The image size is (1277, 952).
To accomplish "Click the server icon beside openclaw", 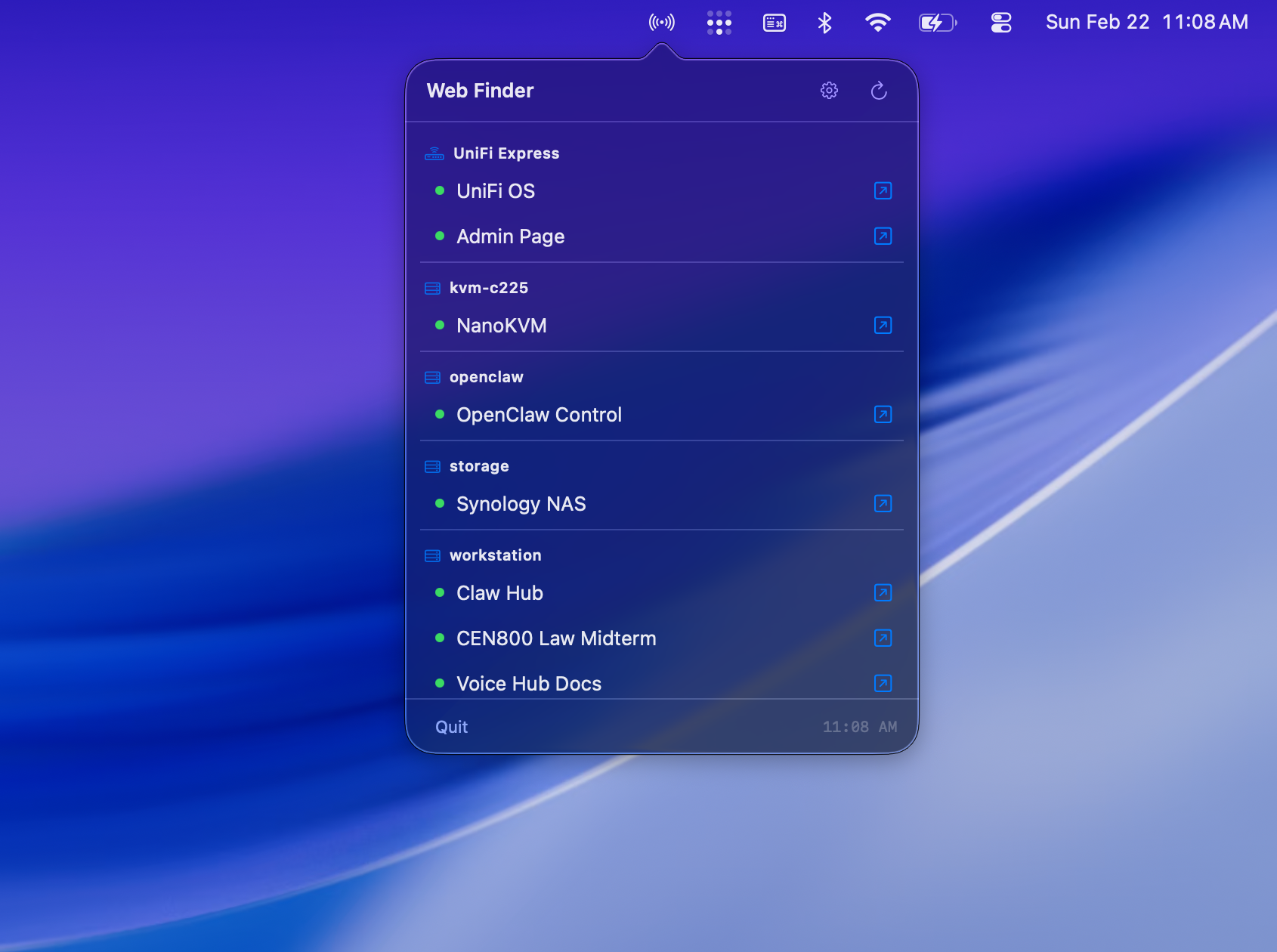I will point(433,377).
